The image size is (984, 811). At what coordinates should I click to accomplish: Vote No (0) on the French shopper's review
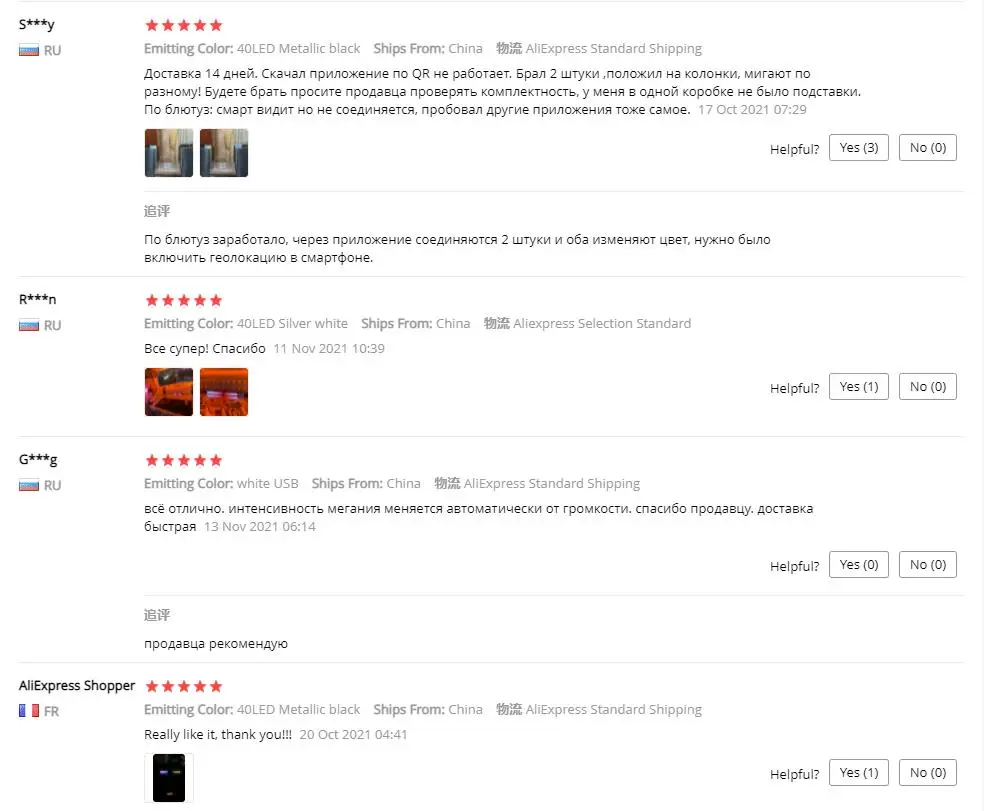point(928,773)
